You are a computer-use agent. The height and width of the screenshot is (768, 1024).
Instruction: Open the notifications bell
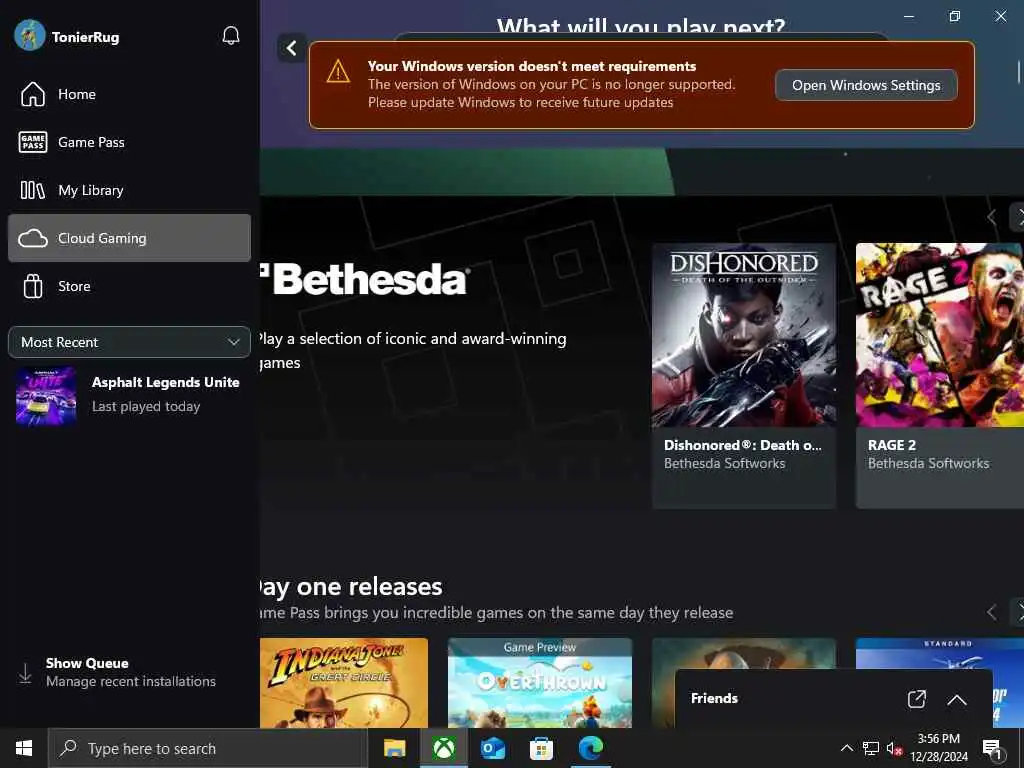231,36
